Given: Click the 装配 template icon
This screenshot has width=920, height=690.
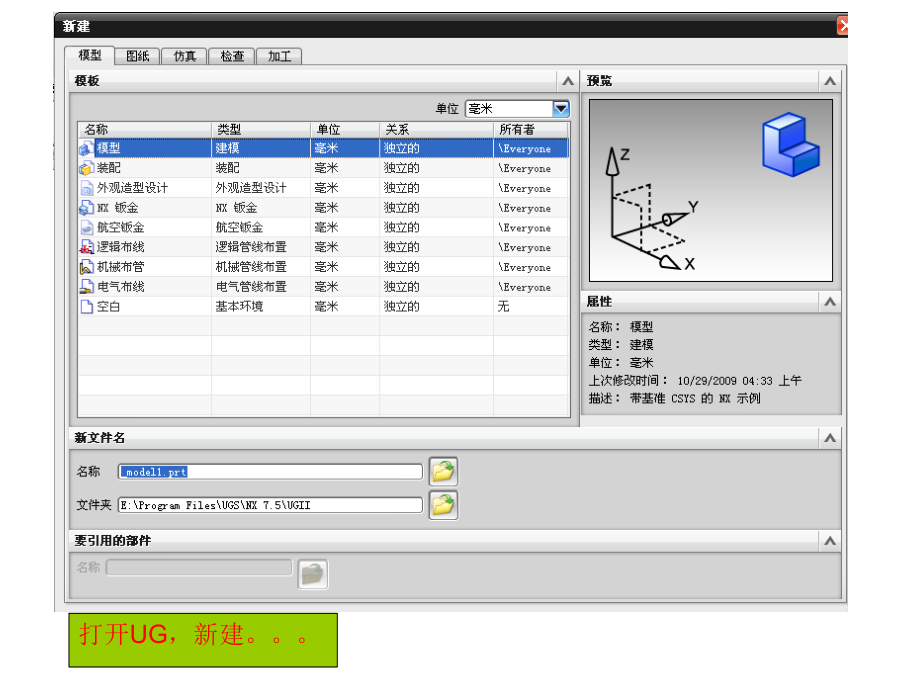Looking at the screenshot, I should [x=86, y=168].
